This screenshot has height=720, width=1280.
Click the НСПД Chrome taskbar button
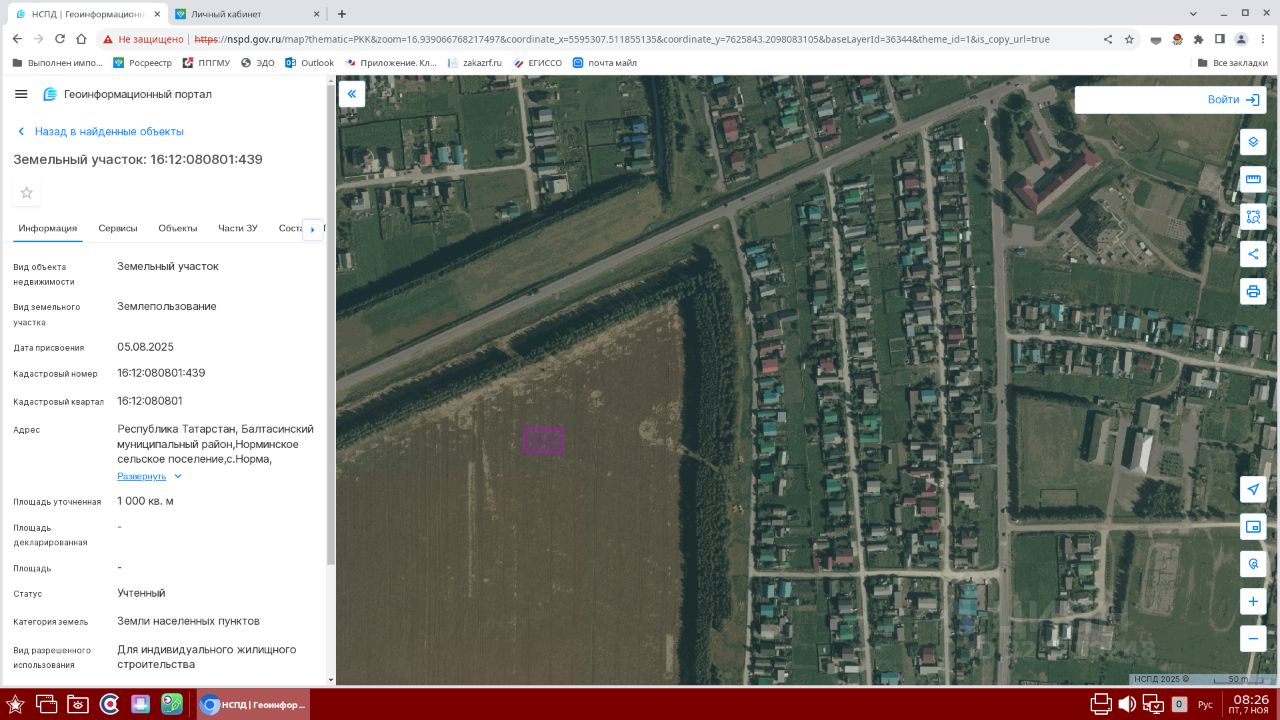pyautogui.click(x=253, y=704)
